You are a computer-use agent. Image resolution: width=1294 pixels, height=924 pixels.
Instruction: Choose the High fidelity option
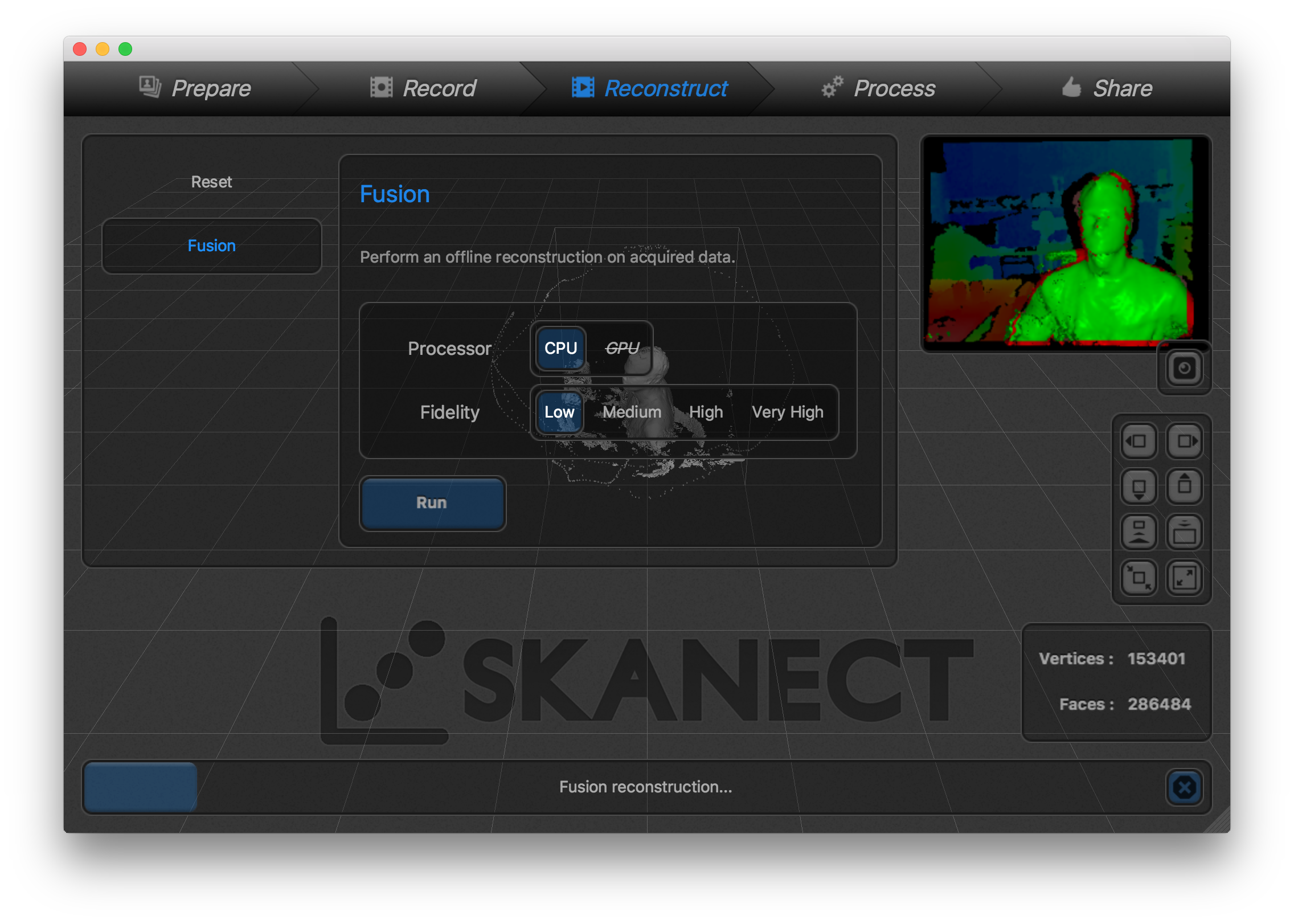click(706, 412)
